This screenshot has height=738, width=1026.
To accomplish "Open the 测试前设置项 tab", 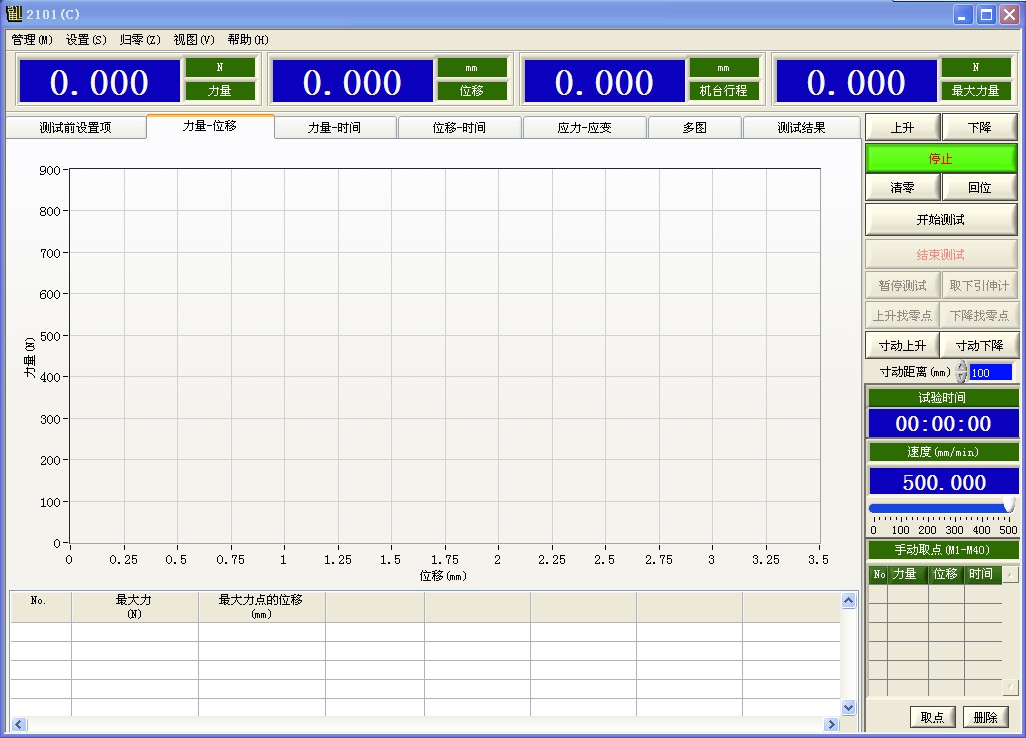I will point(75,128).
